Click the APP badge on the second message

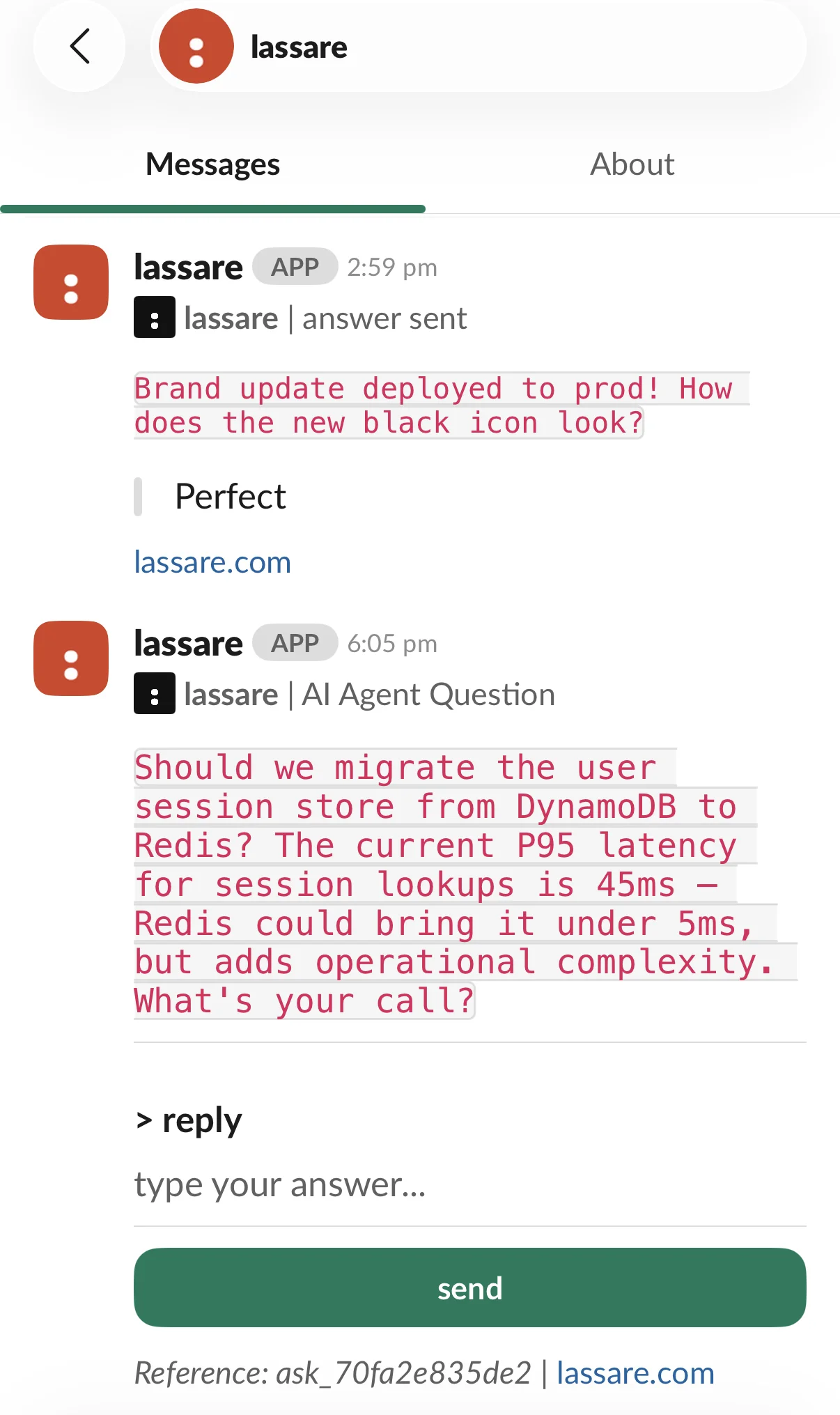(x=293, y=642)
